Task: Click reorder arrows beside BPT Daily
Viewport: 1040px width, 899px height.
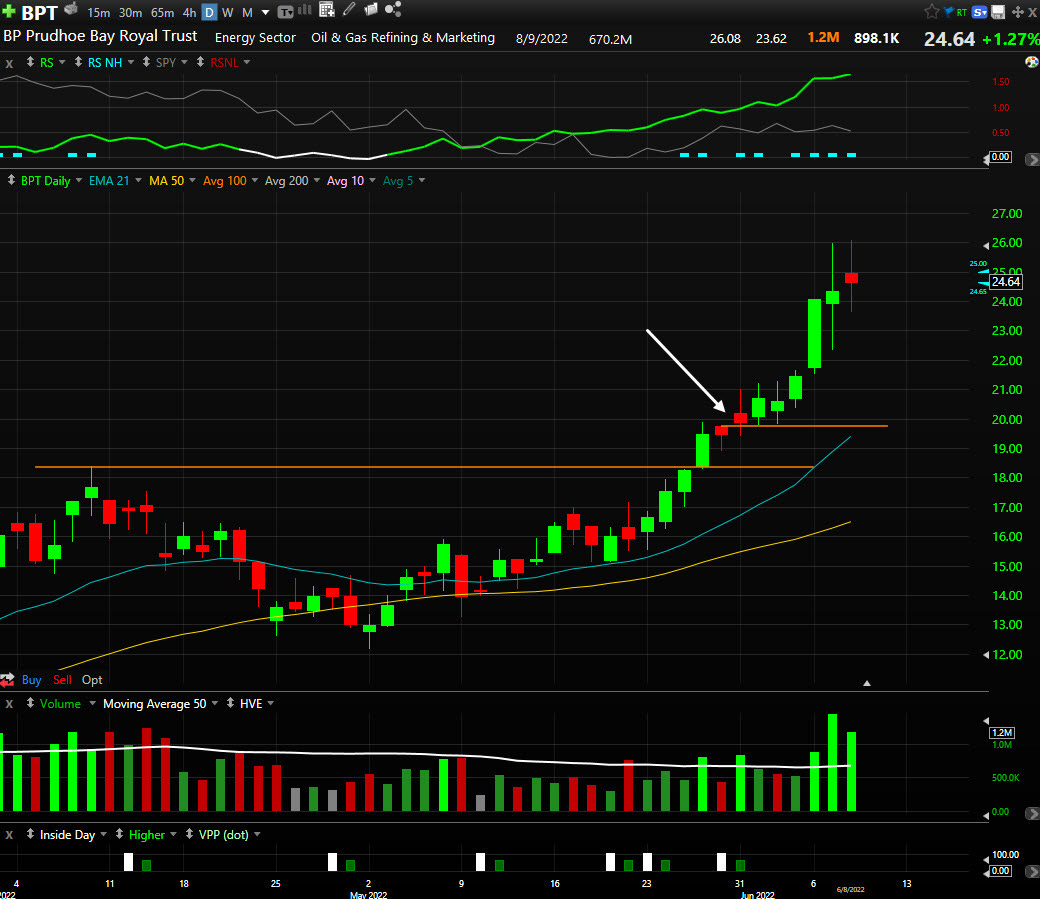Action: (x=11, y=180)
